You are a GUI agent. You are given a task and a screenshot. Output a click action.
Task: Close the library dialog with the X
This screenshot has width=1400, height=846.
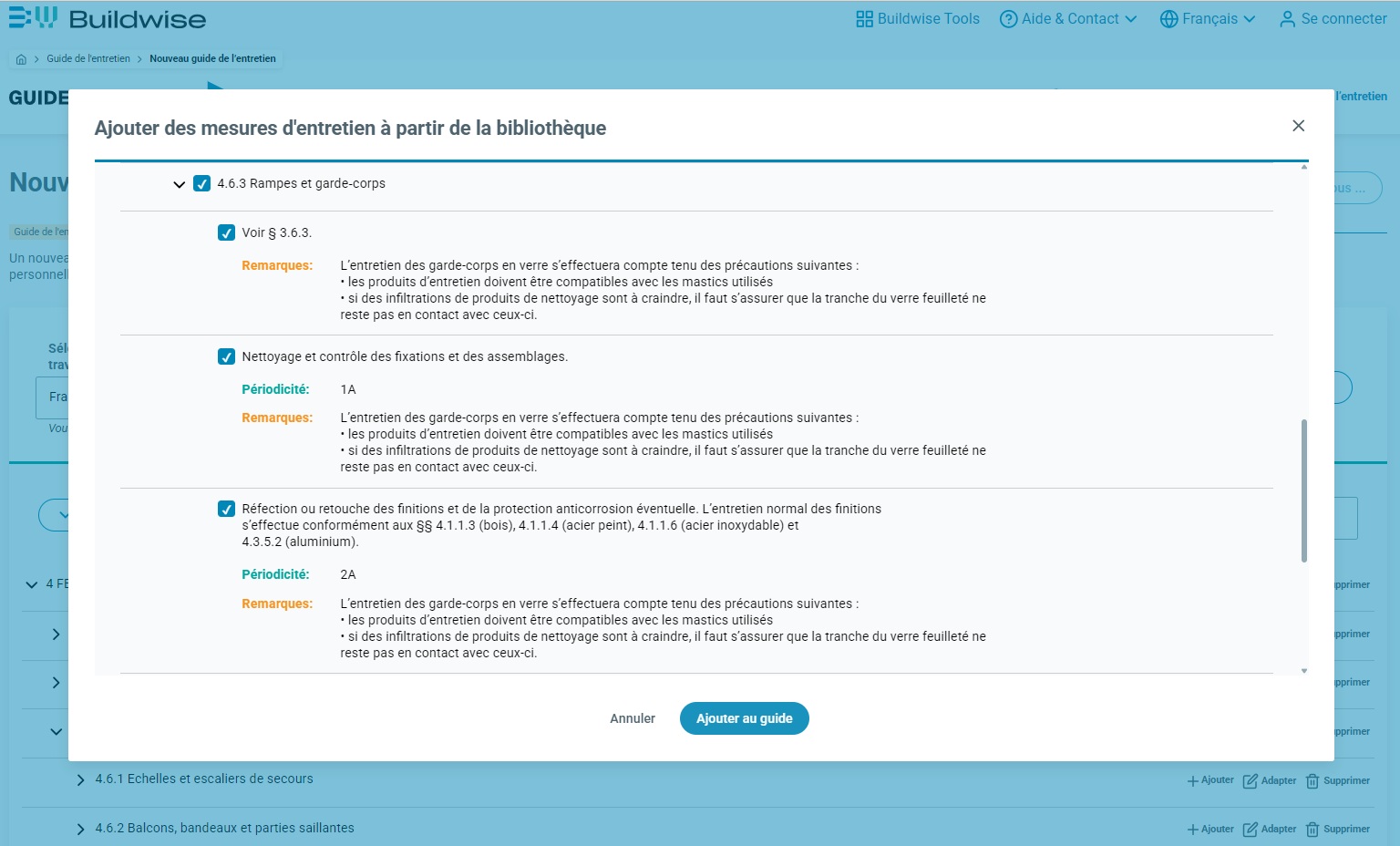click(1298, 126)
